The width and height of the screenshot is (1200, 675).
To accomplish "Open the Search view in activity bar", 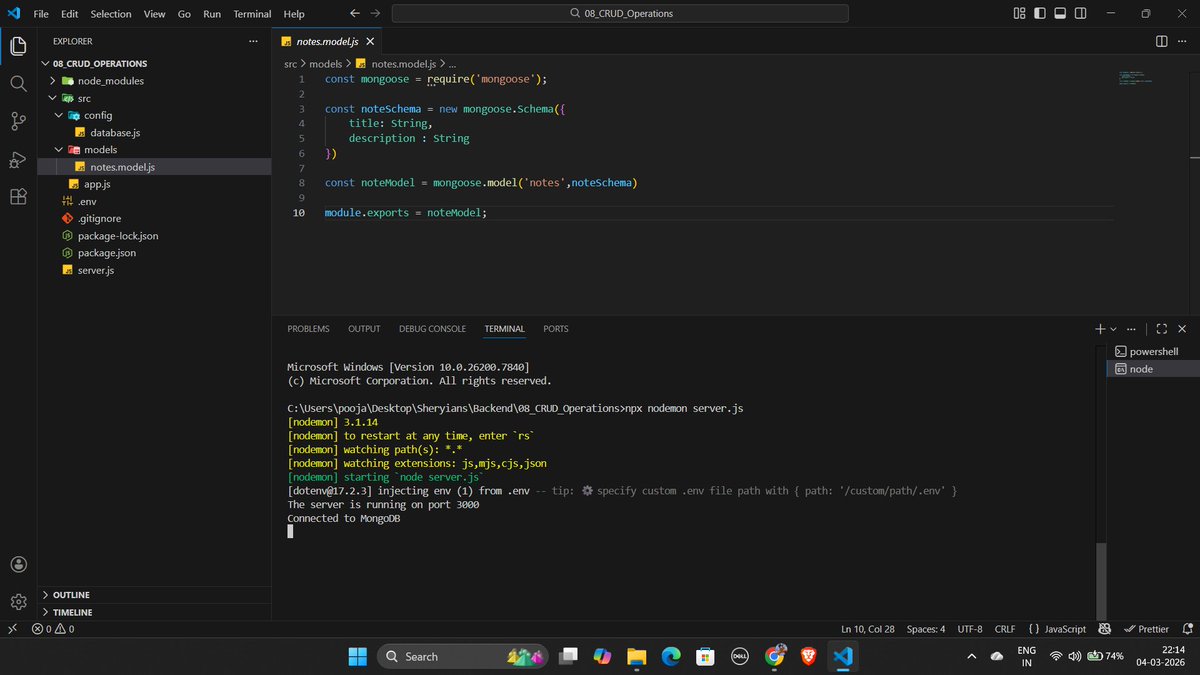I will [18, 84].
